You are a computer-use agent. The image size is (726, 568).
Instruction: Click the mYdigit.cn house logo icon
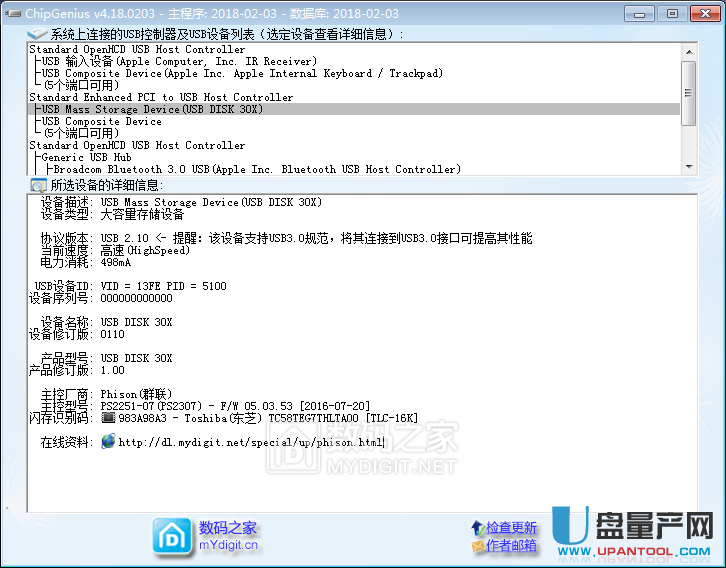pos(172,536)
